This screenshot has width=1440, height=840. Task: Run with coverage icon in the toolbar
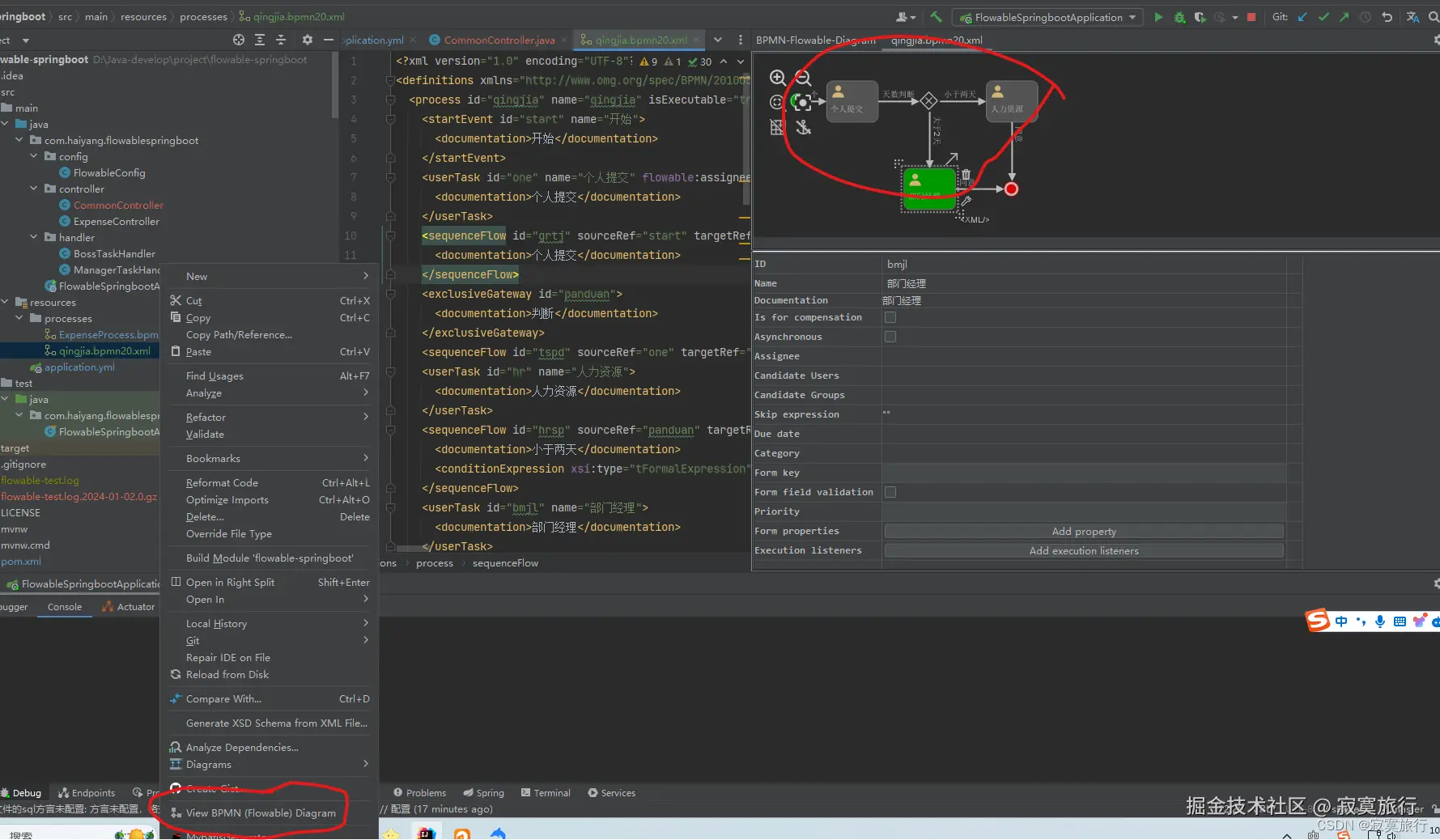pyautogui.click(x=1200, y=17)
